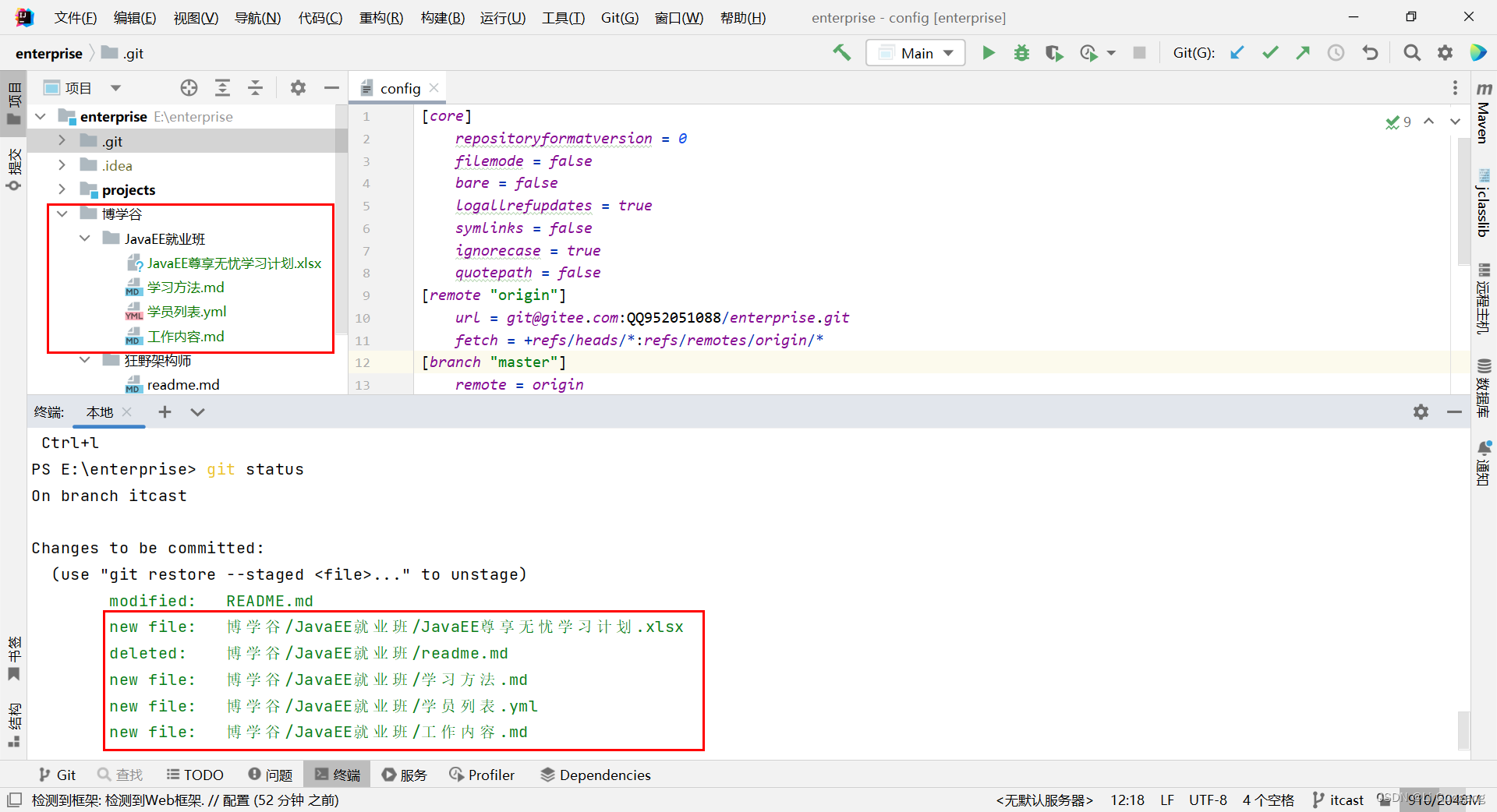Screen dimensions: 1497x812
Task: Rollback changes with undo arrow icon
Action: point(1370,53)
